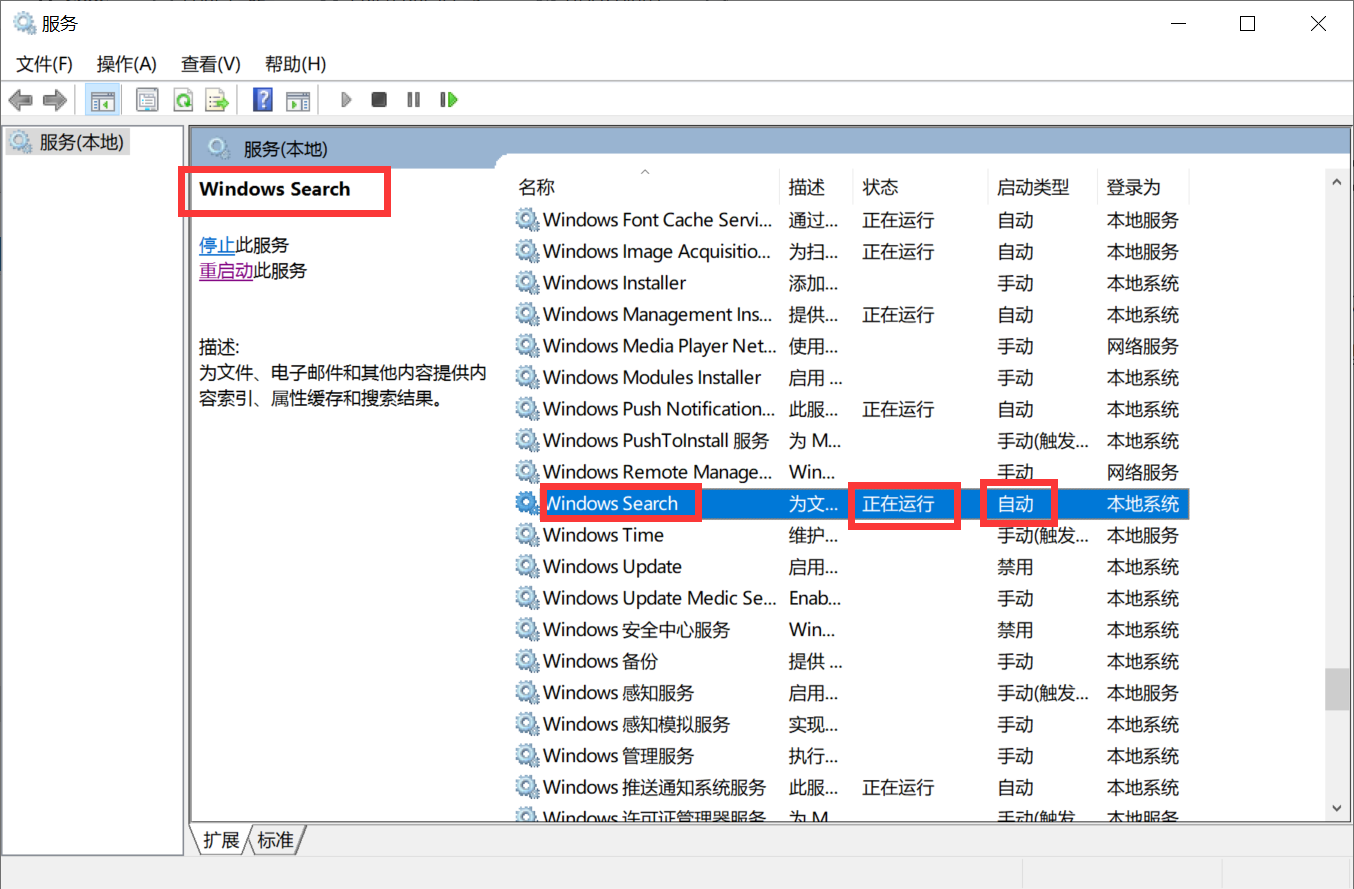Open the 文件(F) menu

45,64
